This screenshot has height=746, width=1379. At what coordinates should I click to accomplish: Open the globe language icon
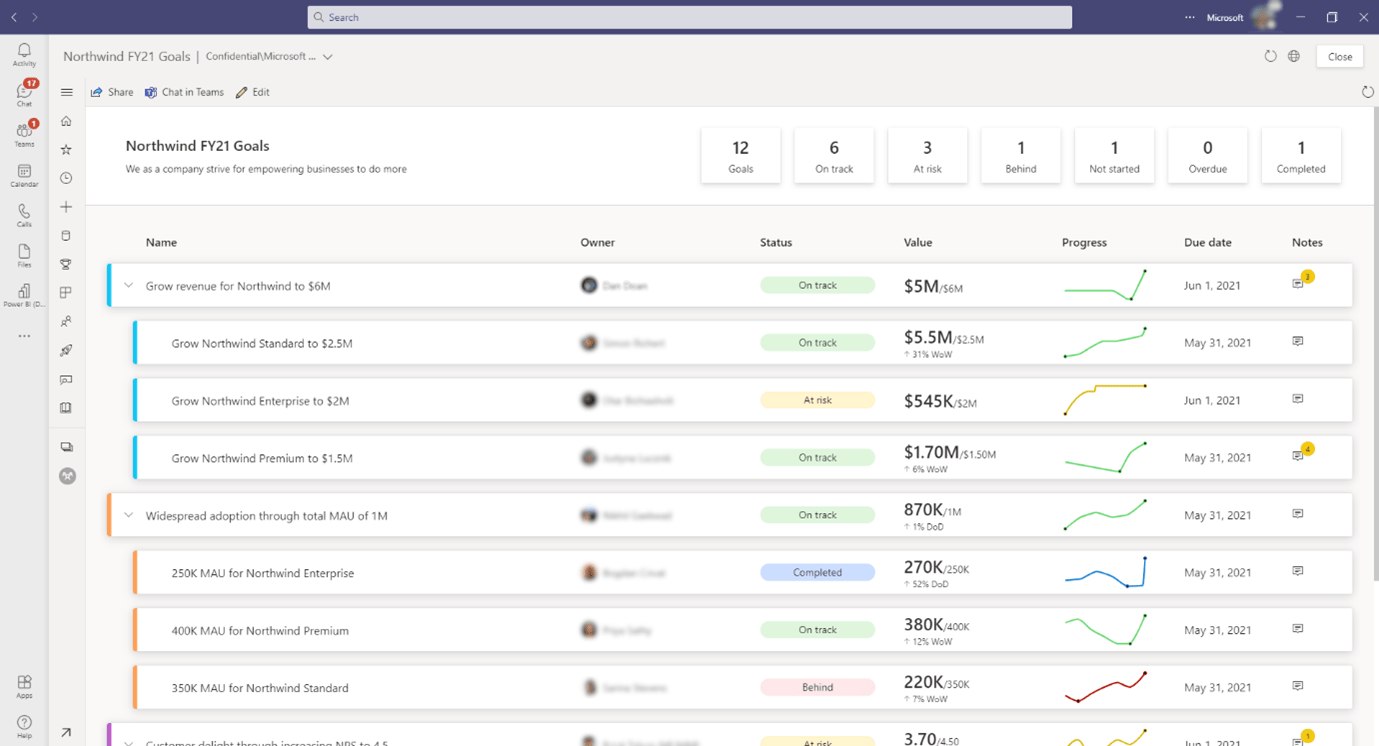tap(1293, 56)
